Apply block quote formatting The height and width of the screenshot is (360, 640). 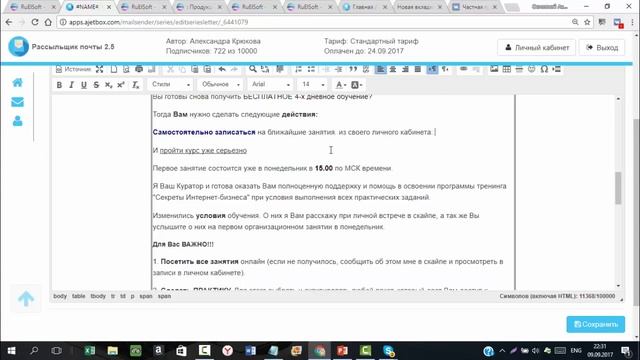pyautogui.click(x=353, y=69)
